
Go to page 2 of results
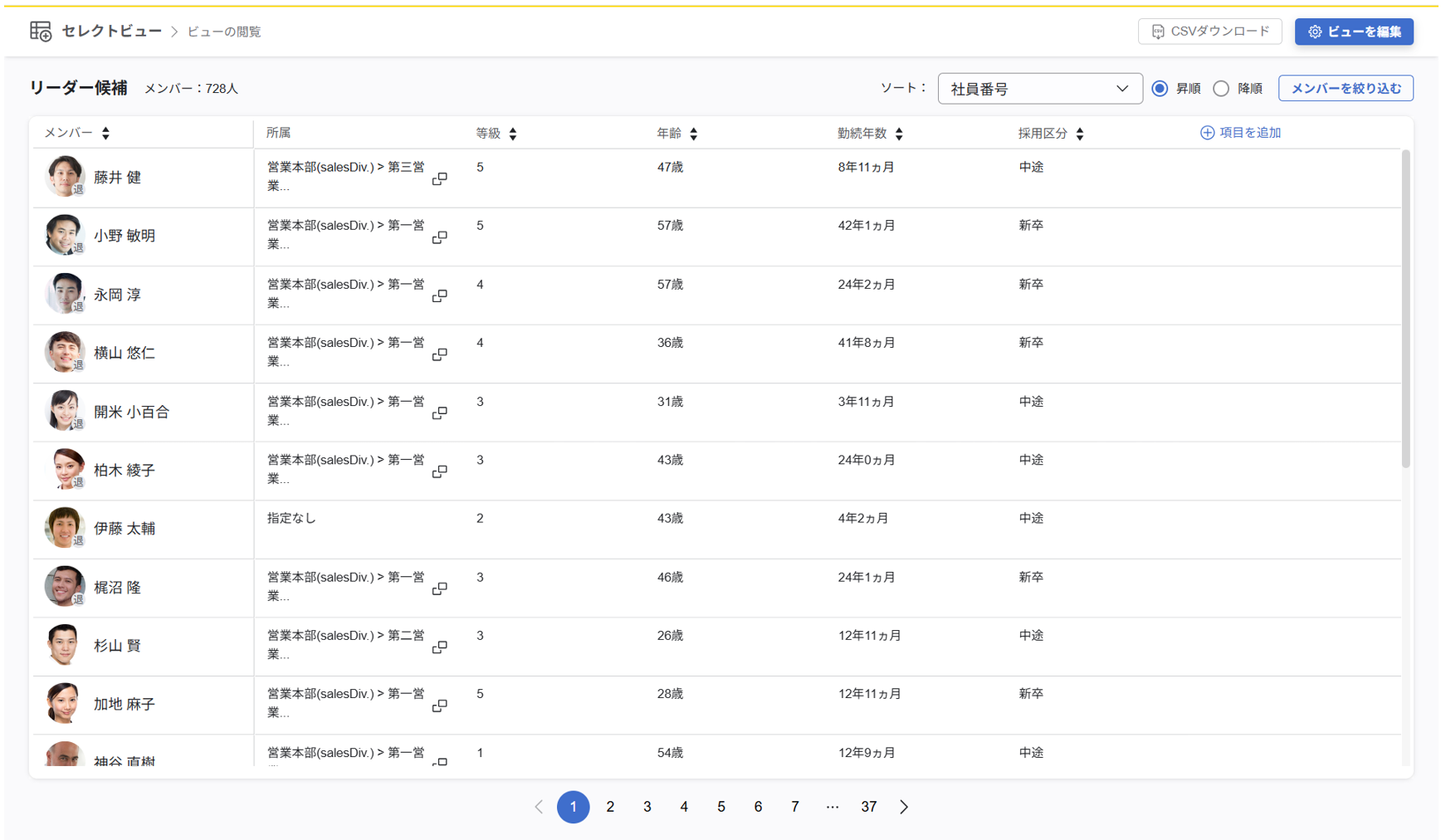tap(610, 807)
